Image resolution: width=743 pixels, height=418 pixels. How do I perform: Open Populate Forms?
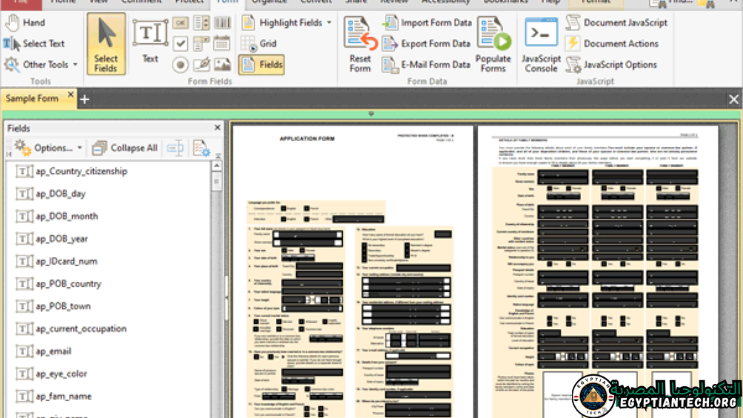[493, 44]
